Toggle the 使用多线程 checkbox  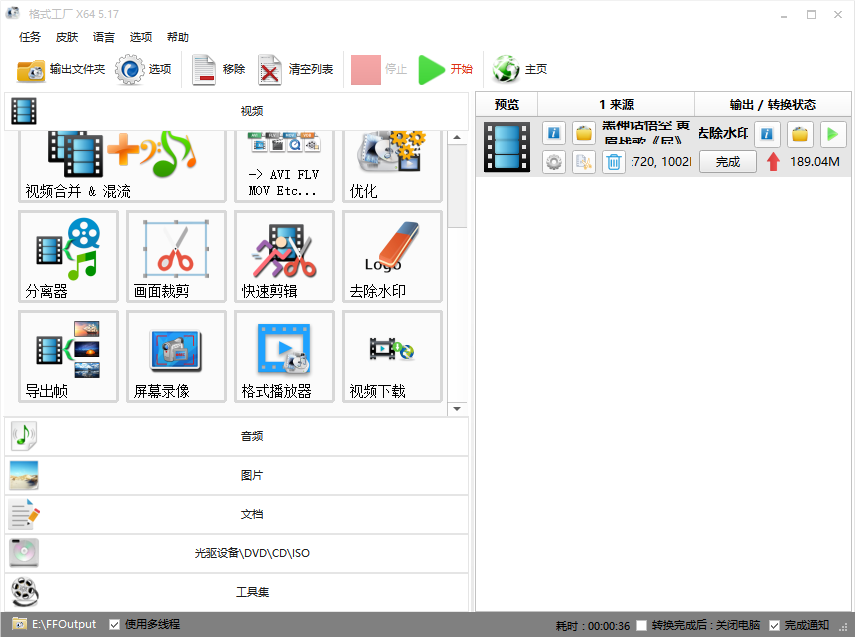[x=115, y=624]
